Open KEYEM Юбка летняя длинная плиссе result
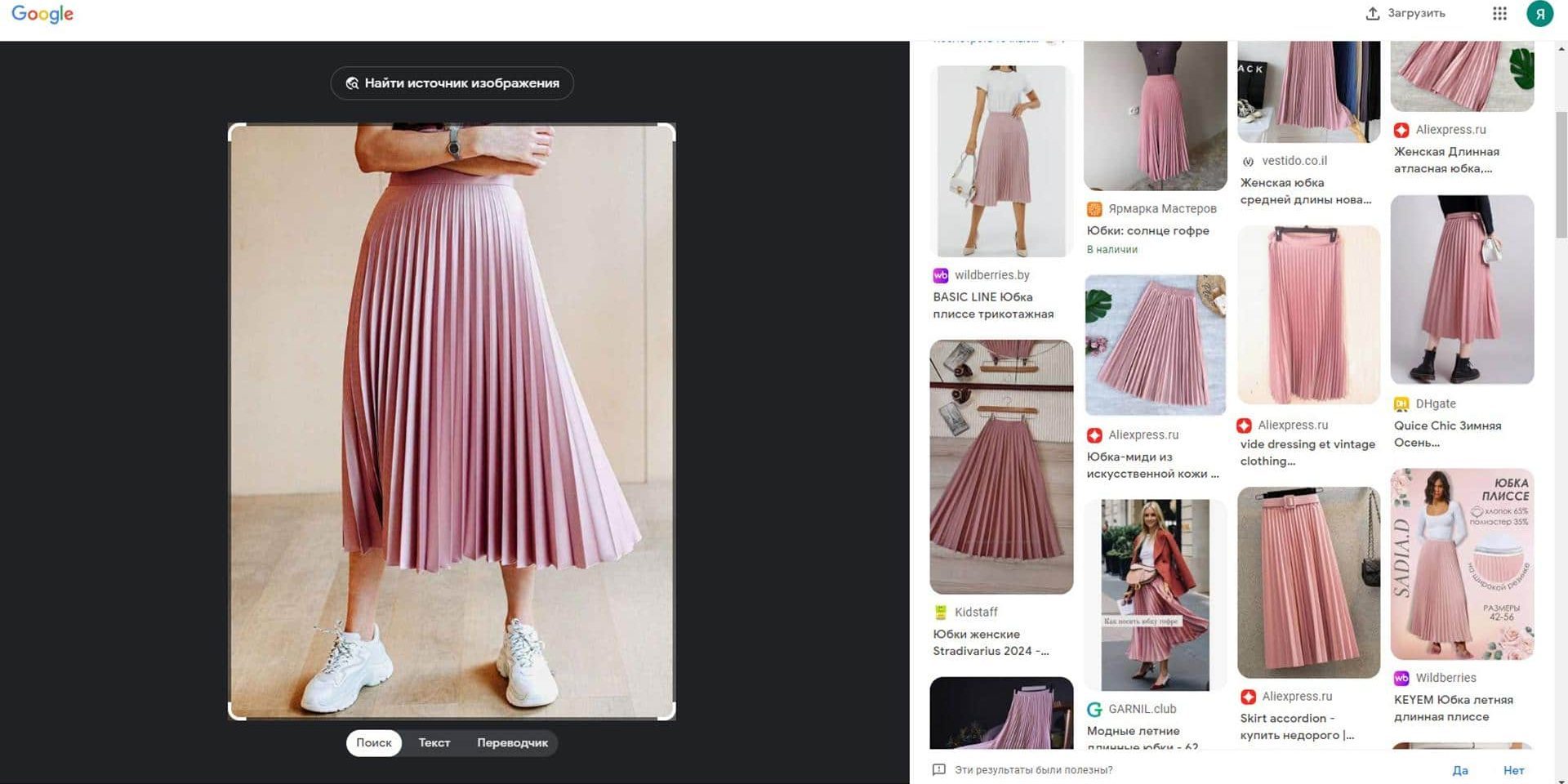 point(1453,708)
